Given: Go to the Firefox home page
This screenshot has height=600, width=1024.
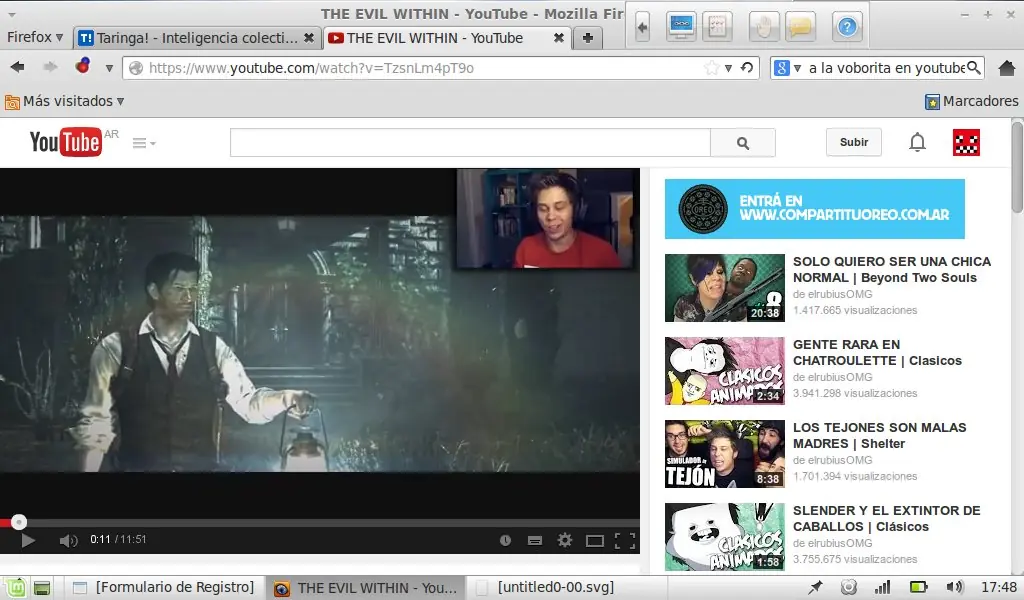Looking at the screenshot, I should coord(1007,67).
